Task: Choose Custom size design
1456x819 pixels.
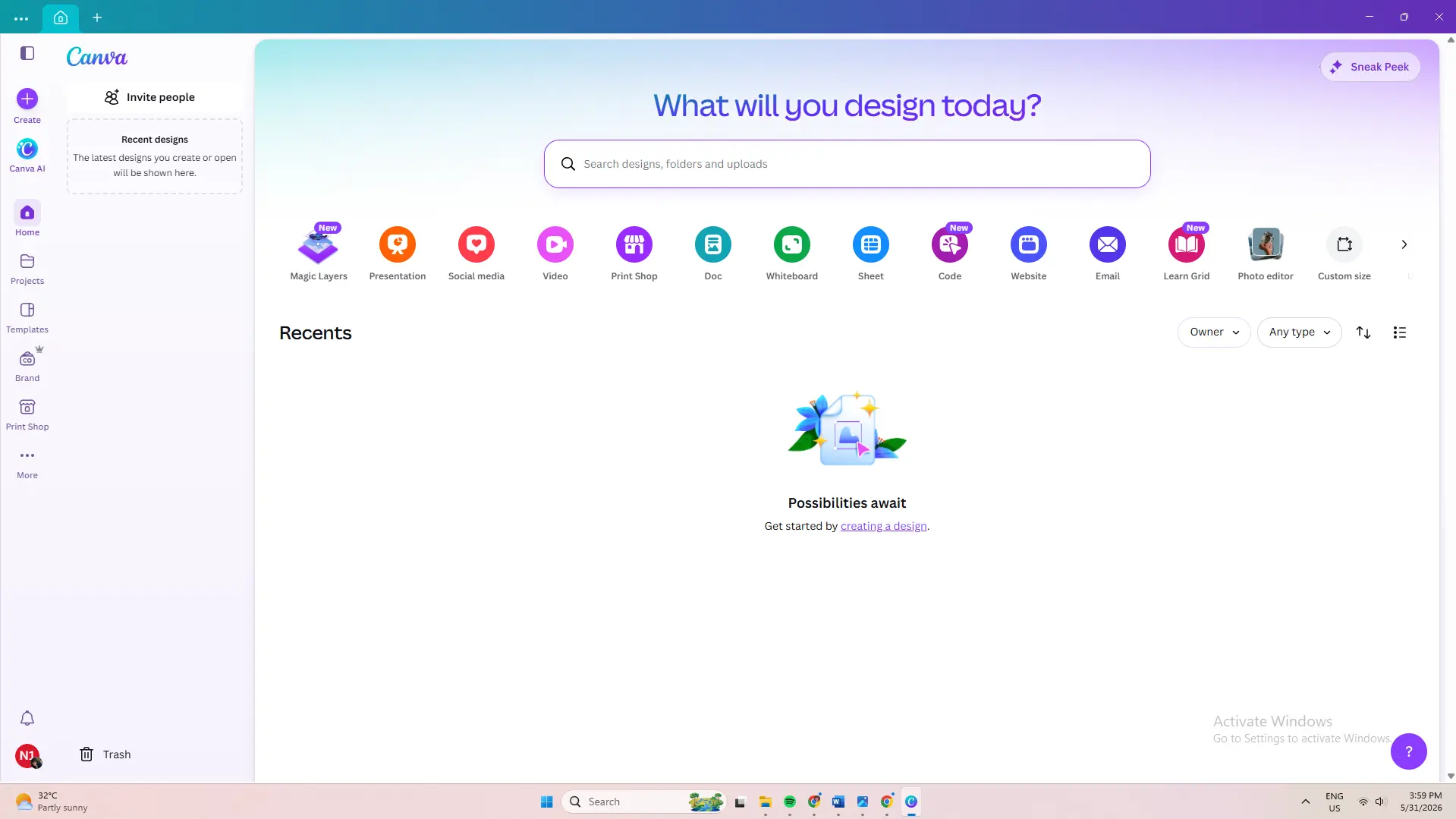Action: pos(1344,254)
